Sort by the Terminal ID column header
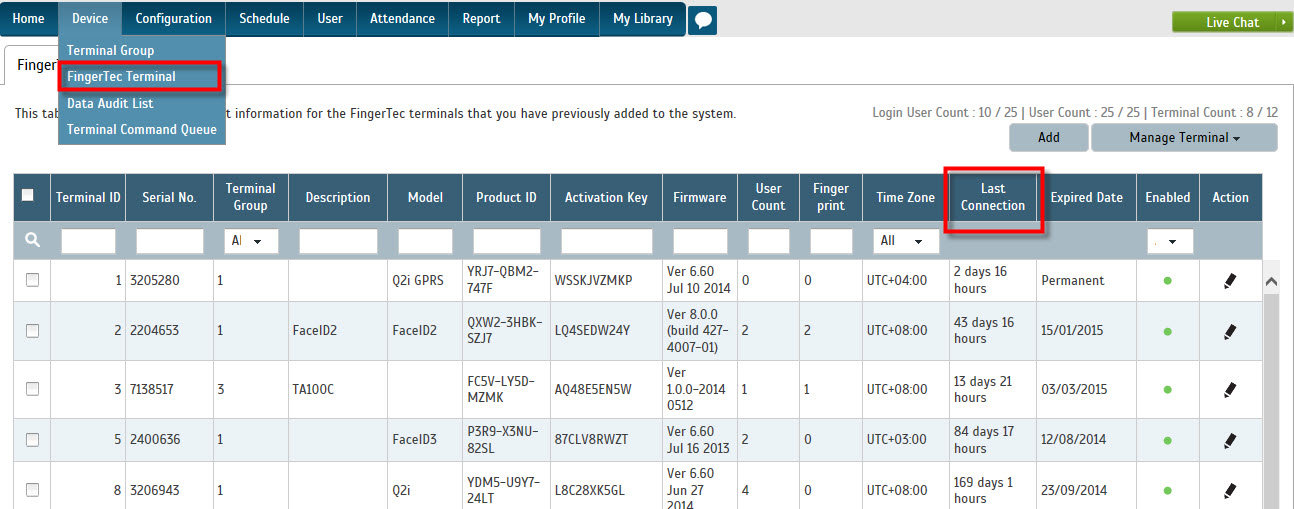Viewport: 1294px width, 509px height. coord(88,197)
